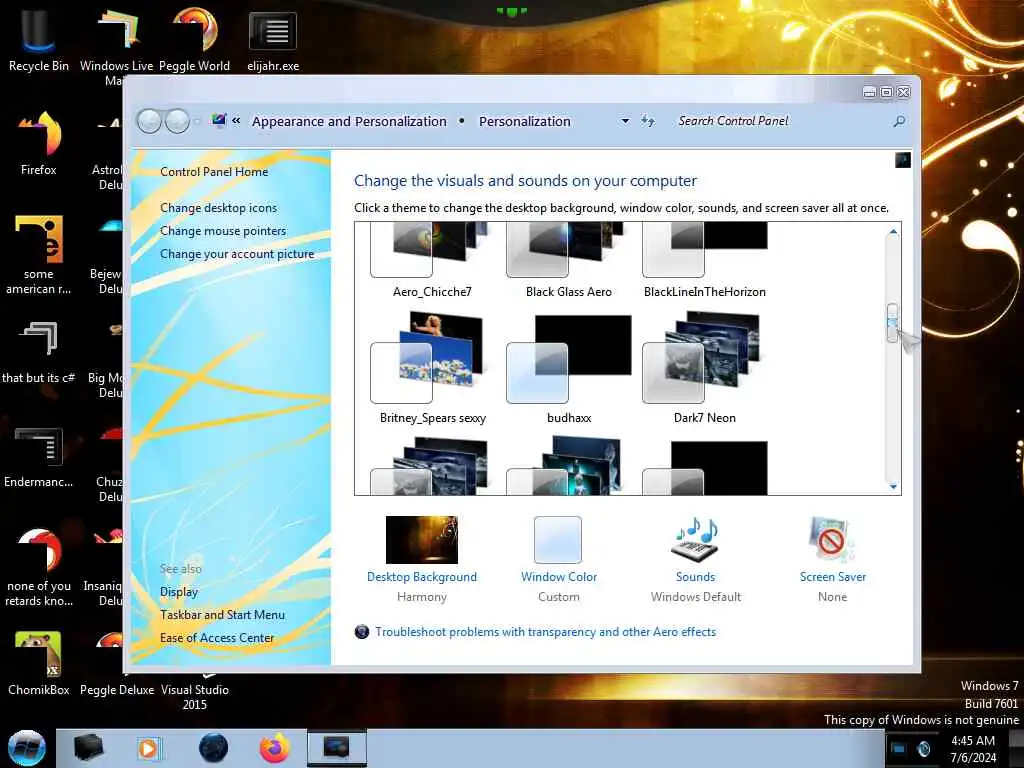1024x768 pixels.
Task: Click the Appearance and Personalization breadcrumb
Action: [x=349, y=121]
